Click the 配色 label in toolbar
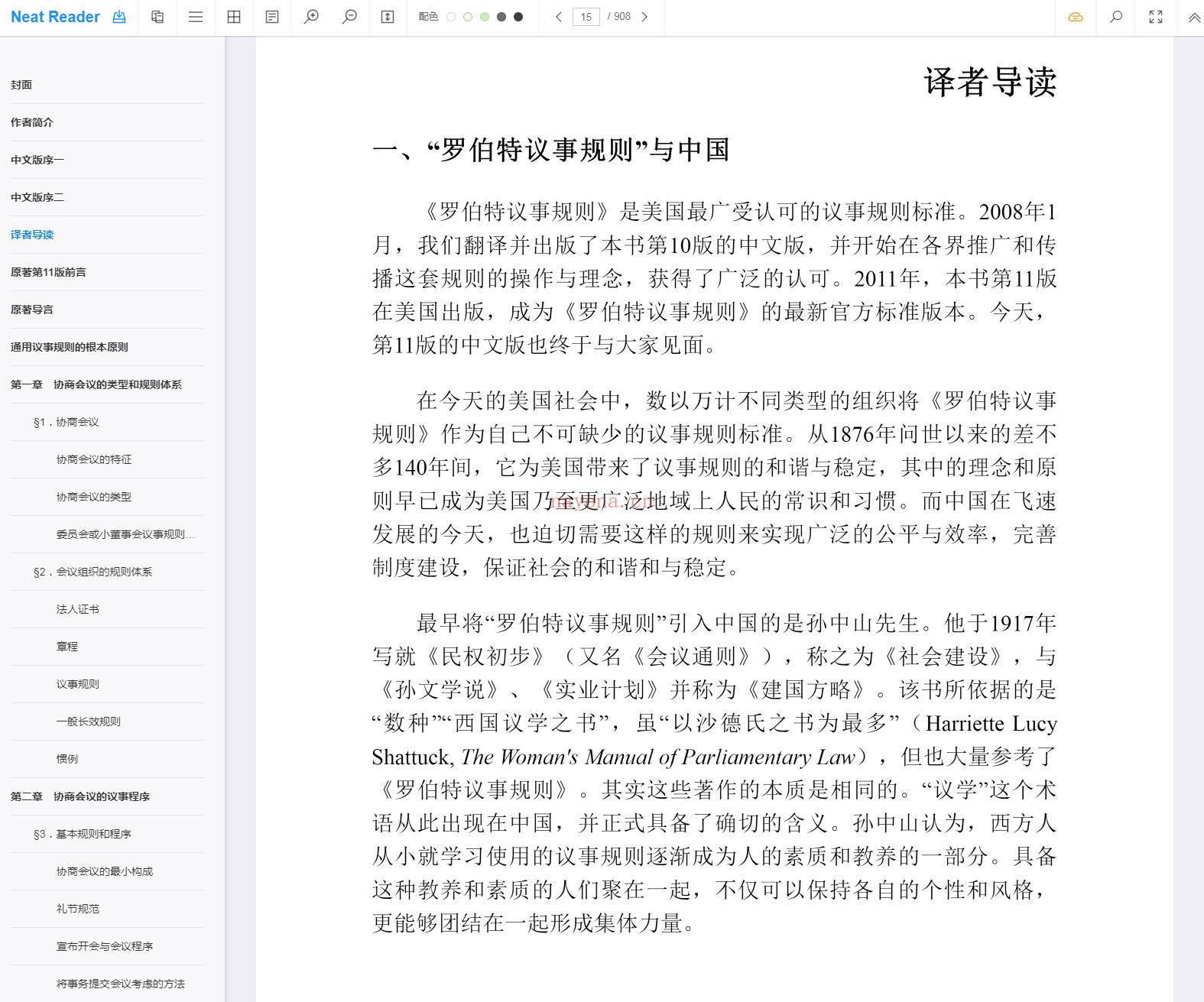The image size is (1204, 1002). [x=428, y=17]
